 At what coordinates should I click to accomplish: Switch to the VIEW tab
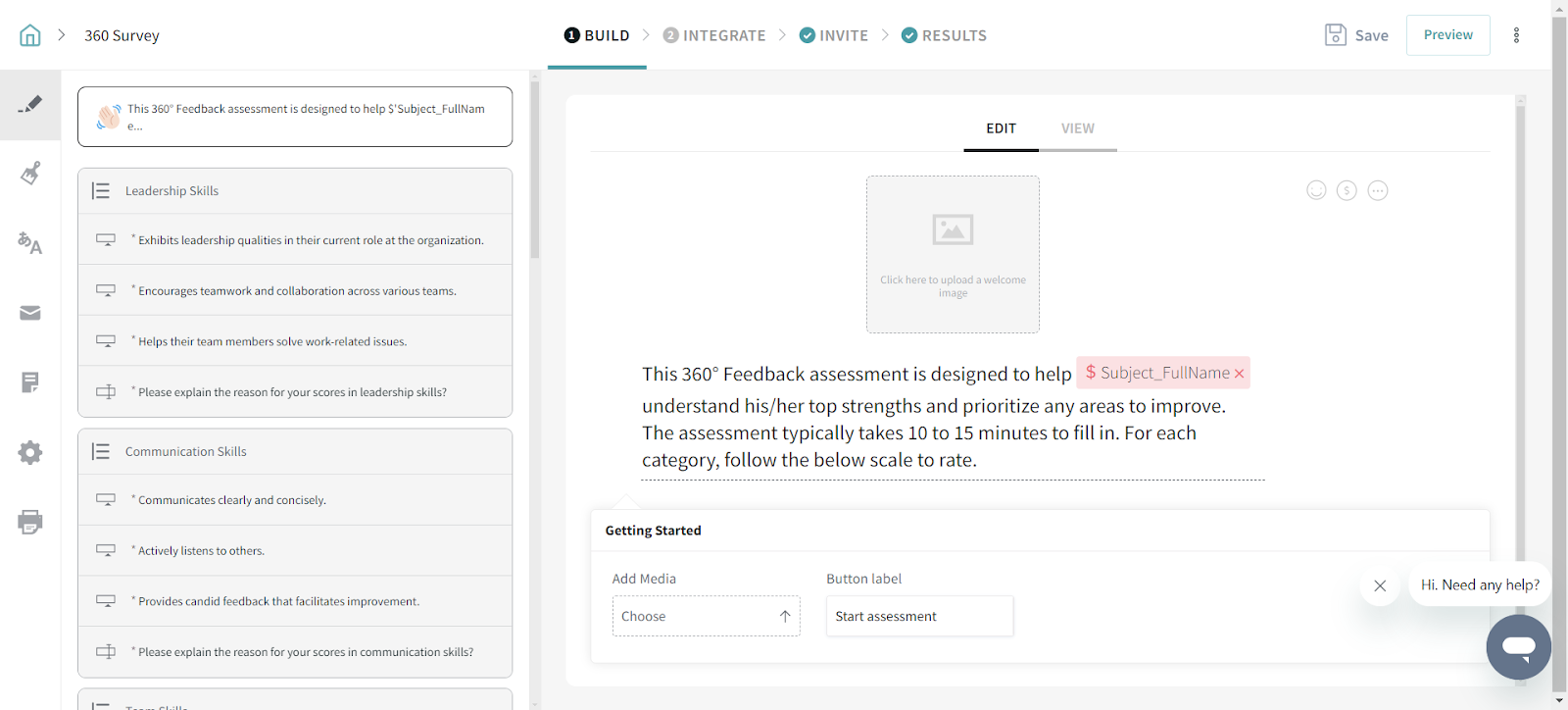1077,128
